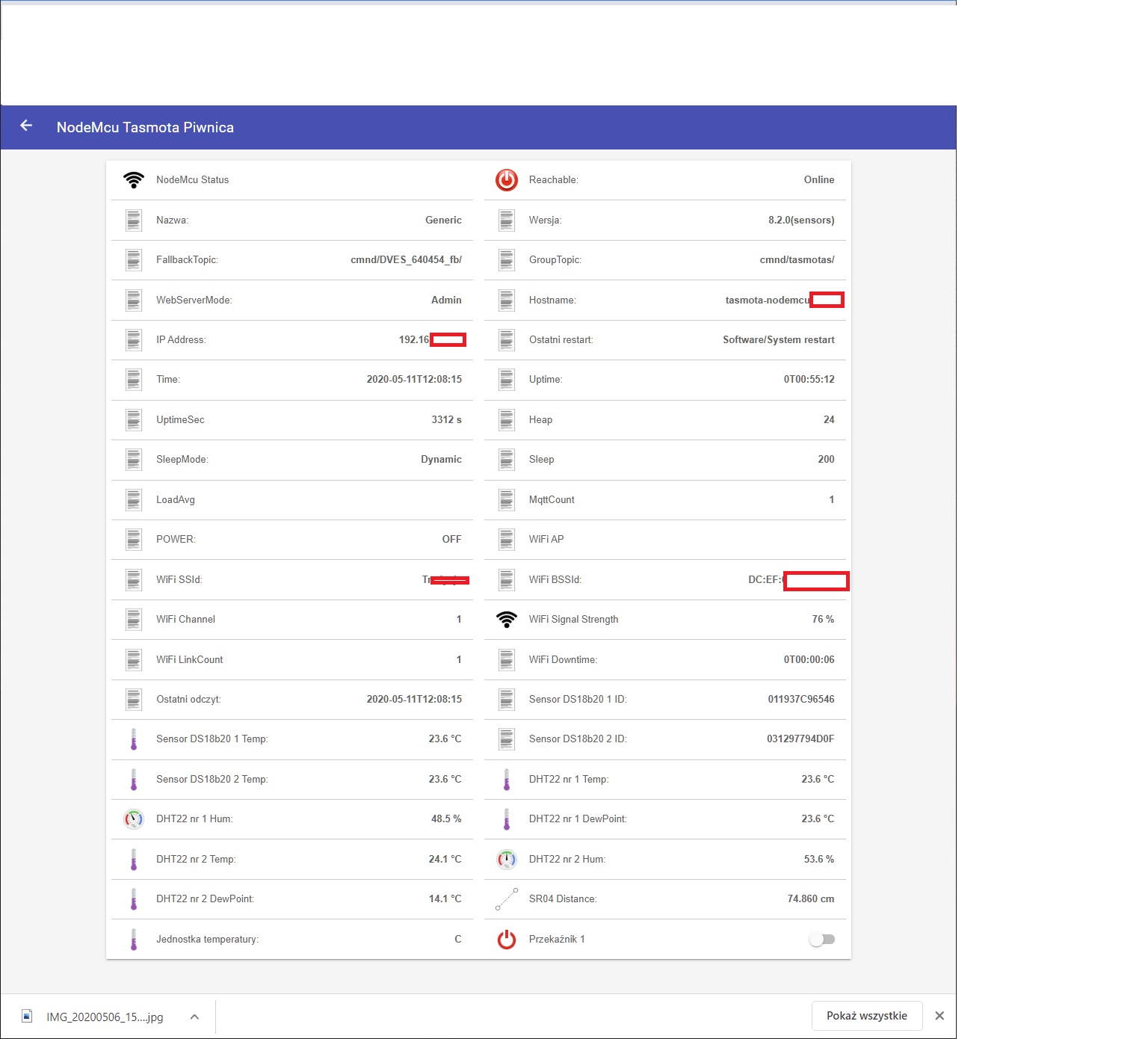This screenshot has width=1148, height=1039.
Task: Click the IP Address row icon
Action: coord(134,340)
